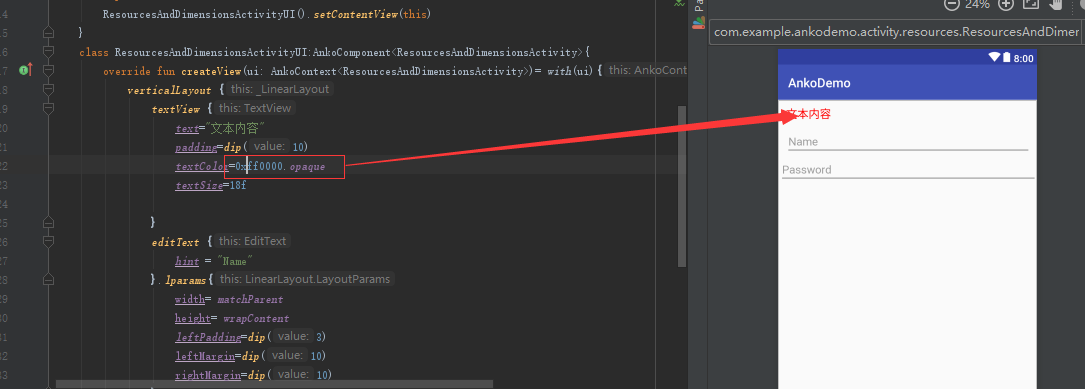Click the Password field in preview

(x=908, y=171)
